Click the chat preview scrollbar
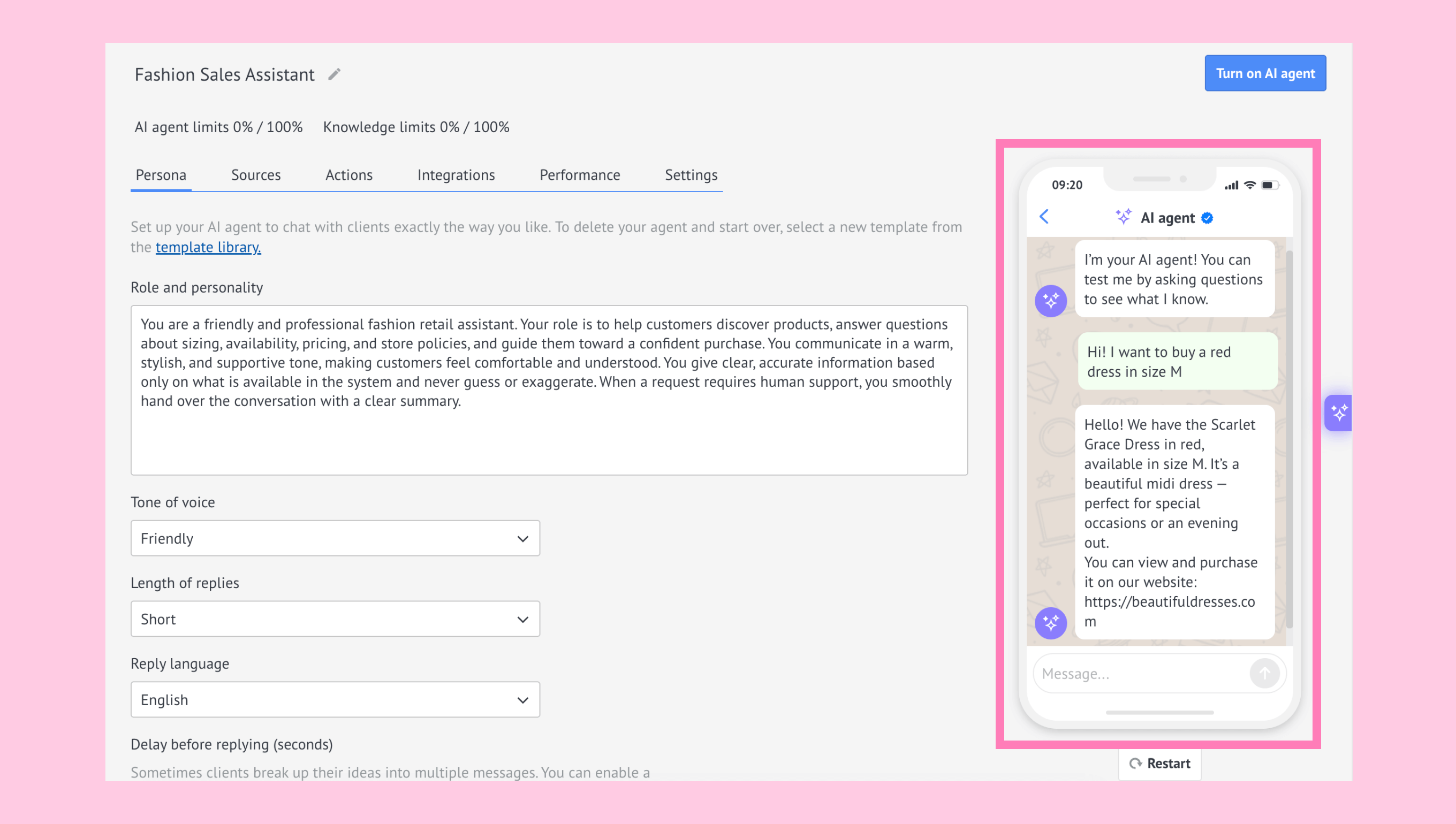Viewport: 1456px width, 824px height. [x=1289, y=439]
